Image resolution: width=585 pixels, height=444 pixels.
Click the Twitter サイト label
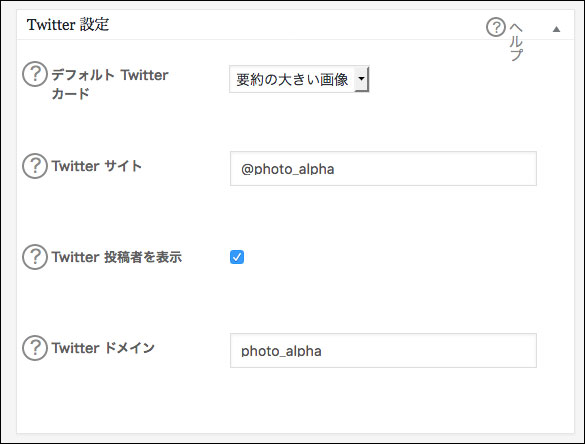click(x=97, y=166)
